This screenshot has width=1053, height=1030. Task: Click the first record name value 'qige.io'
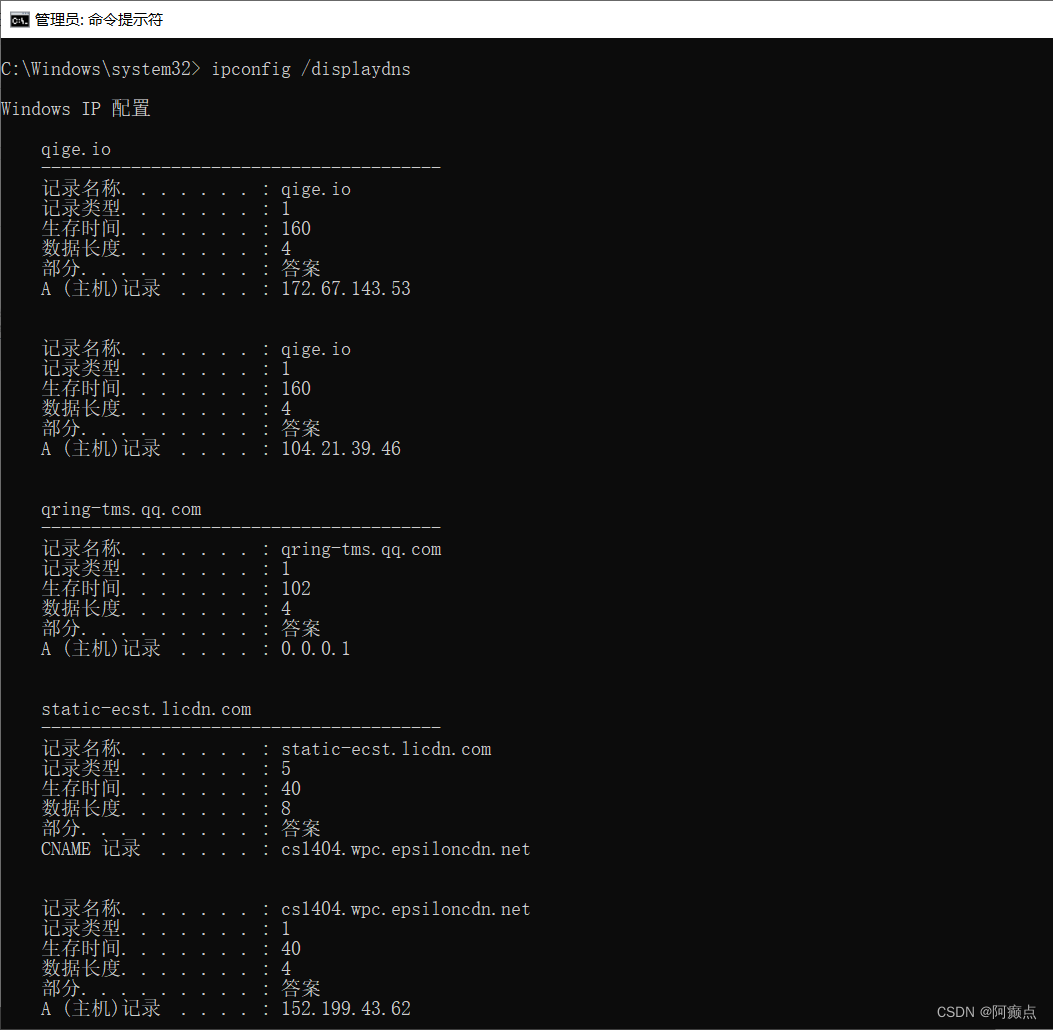coord(316,189)
